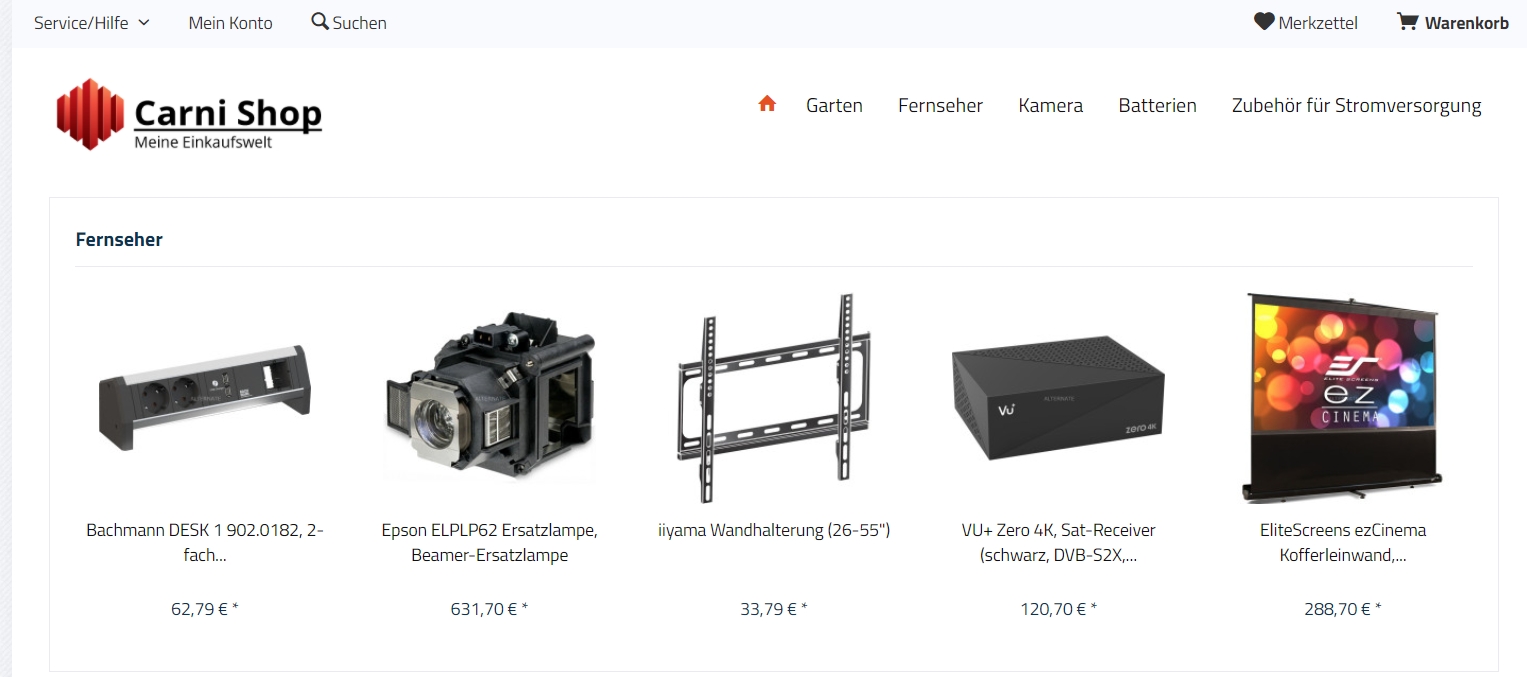Select Fernseher in the navigation menu
This screenshot has height=677, width=1527.
pos(940,105)
